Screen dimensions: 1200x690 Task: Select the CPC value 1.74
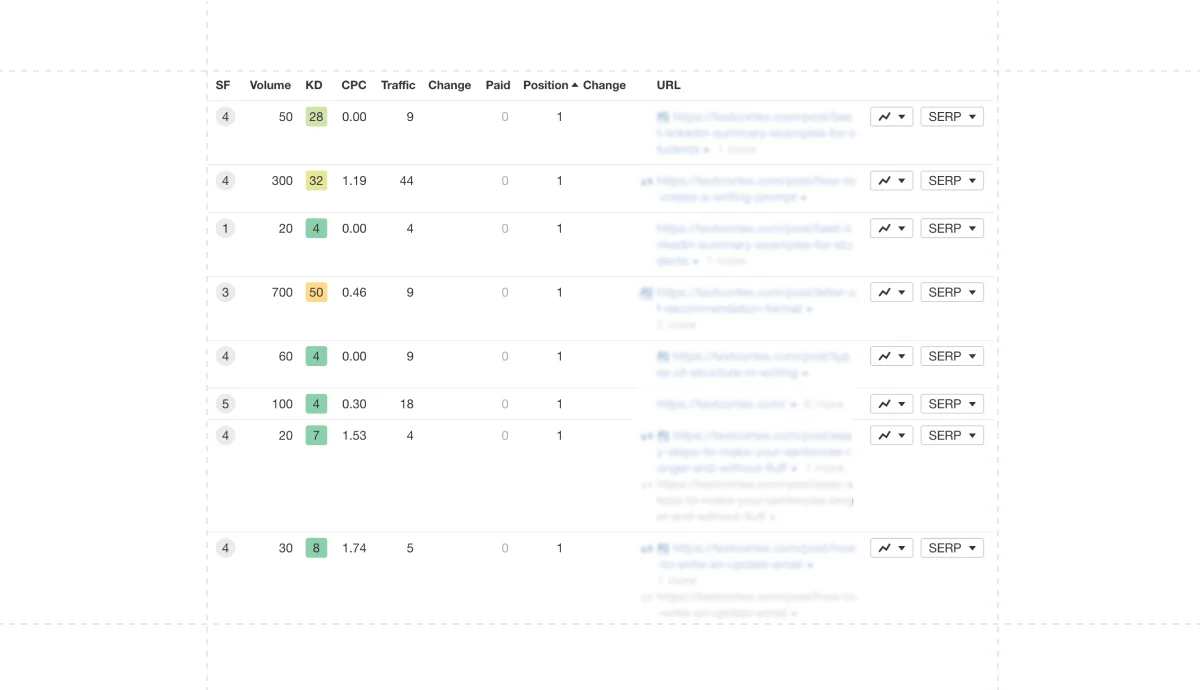tap(354, 548)
